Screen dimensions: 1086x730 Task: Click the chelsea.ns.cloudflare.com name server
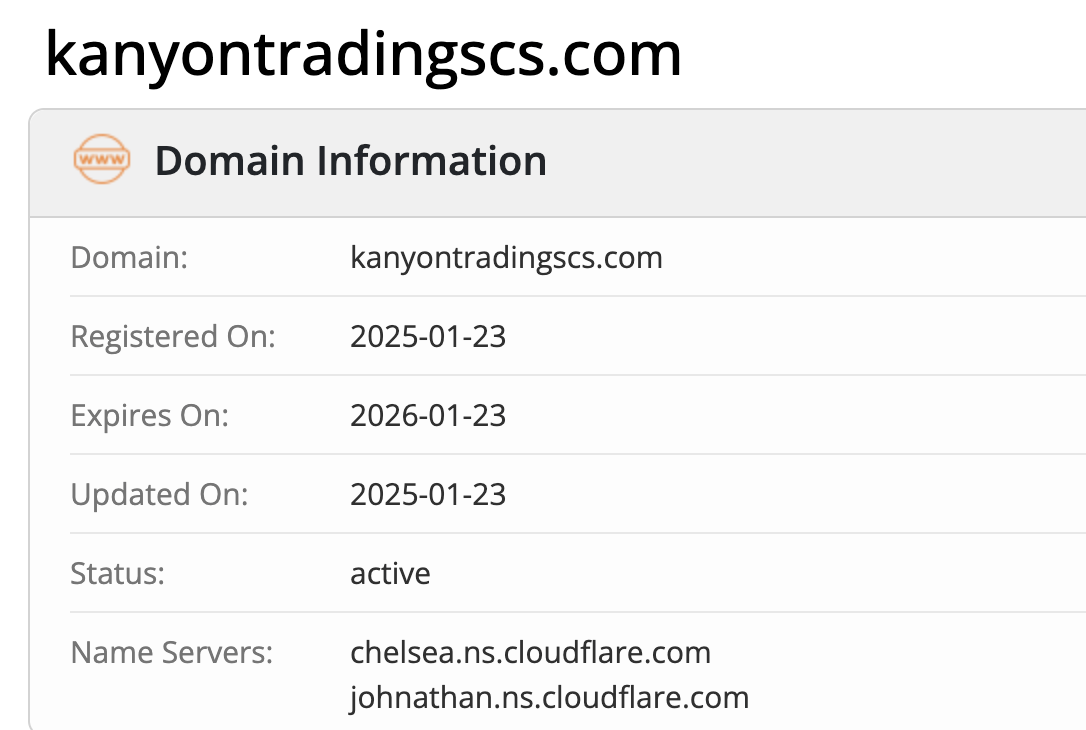pos(530,653)
